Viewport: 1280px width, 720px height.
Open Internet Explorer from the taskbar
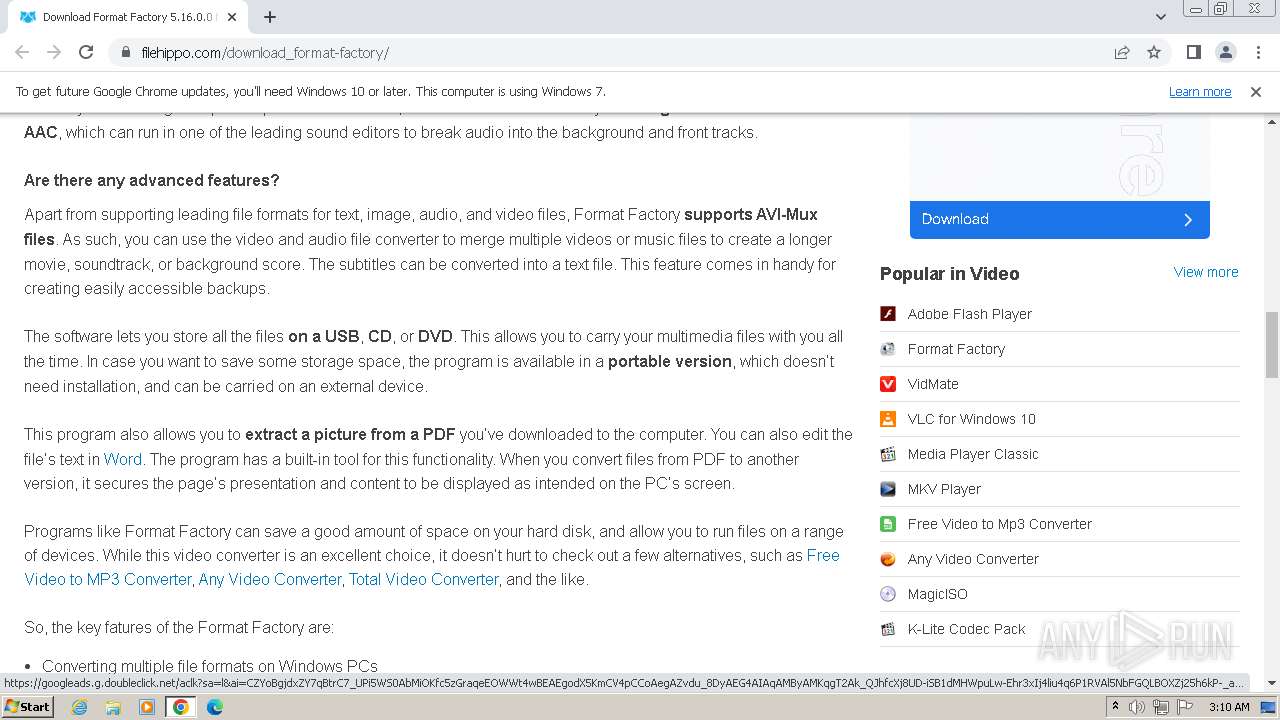(x=80, y=707)
